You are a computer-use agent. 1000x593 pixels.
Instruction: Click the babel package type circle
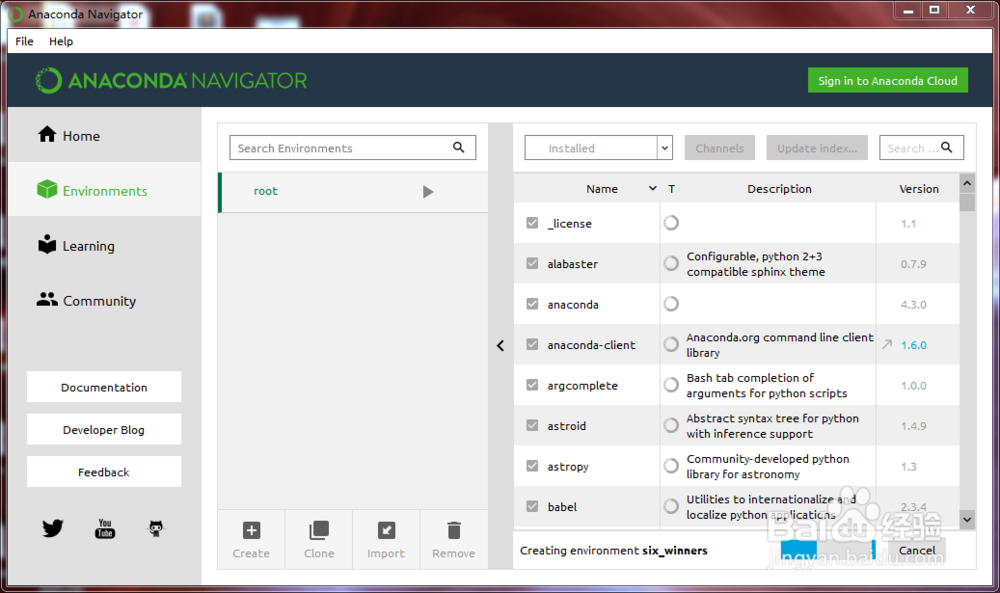click(671, 506)
